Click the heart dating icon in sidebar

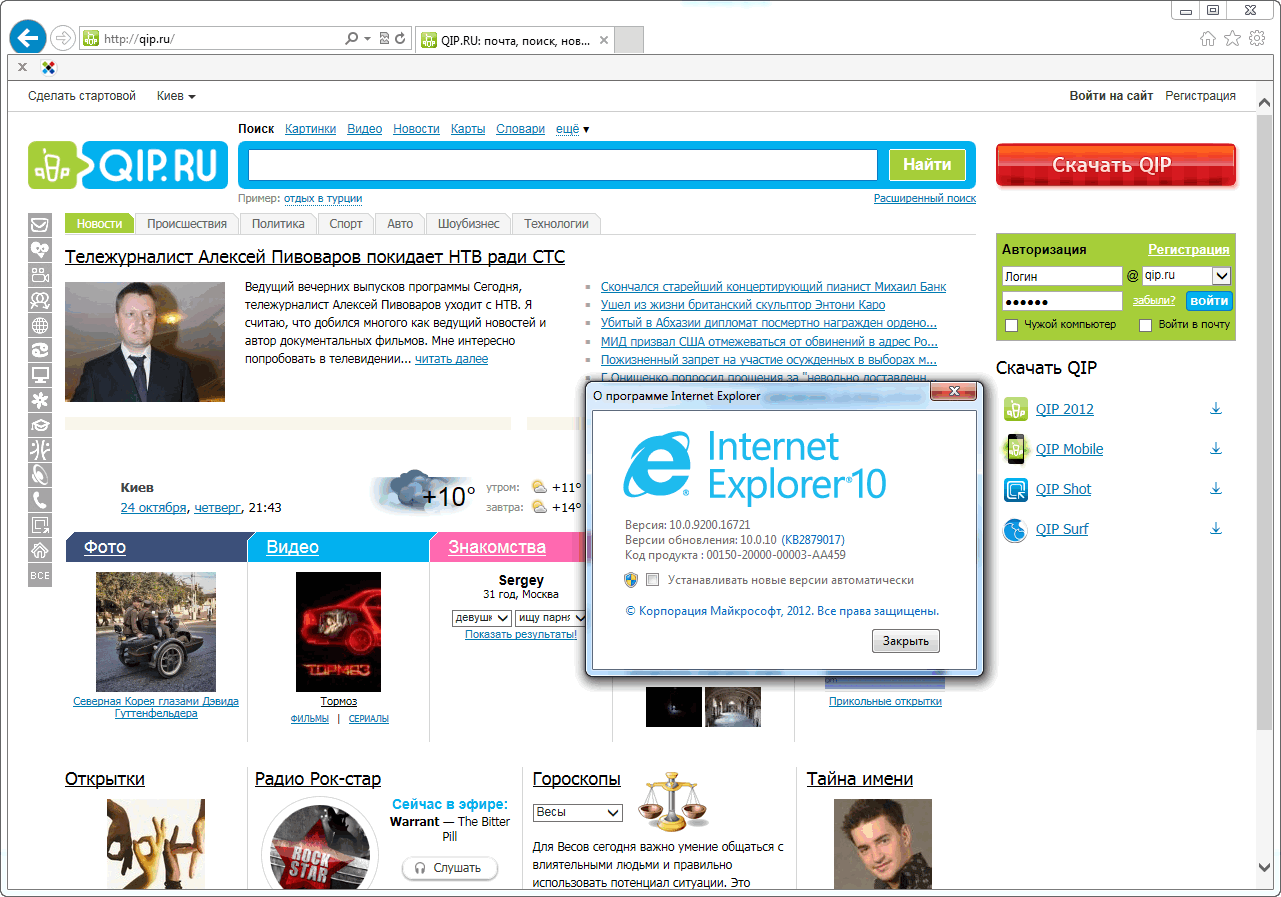(40, 250)
